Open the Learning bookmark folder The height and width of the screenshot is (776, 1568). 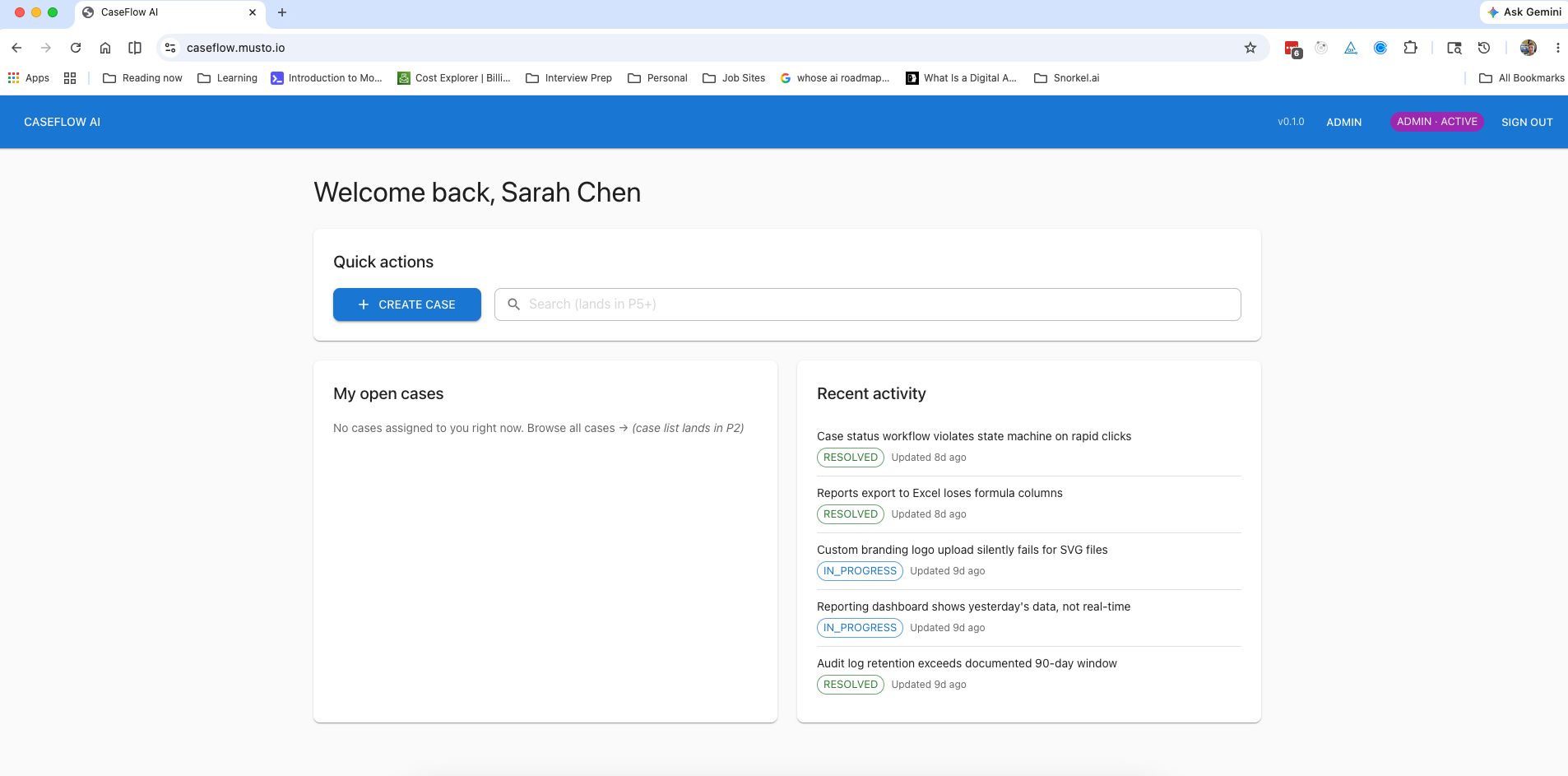click(x=228, y=78)
